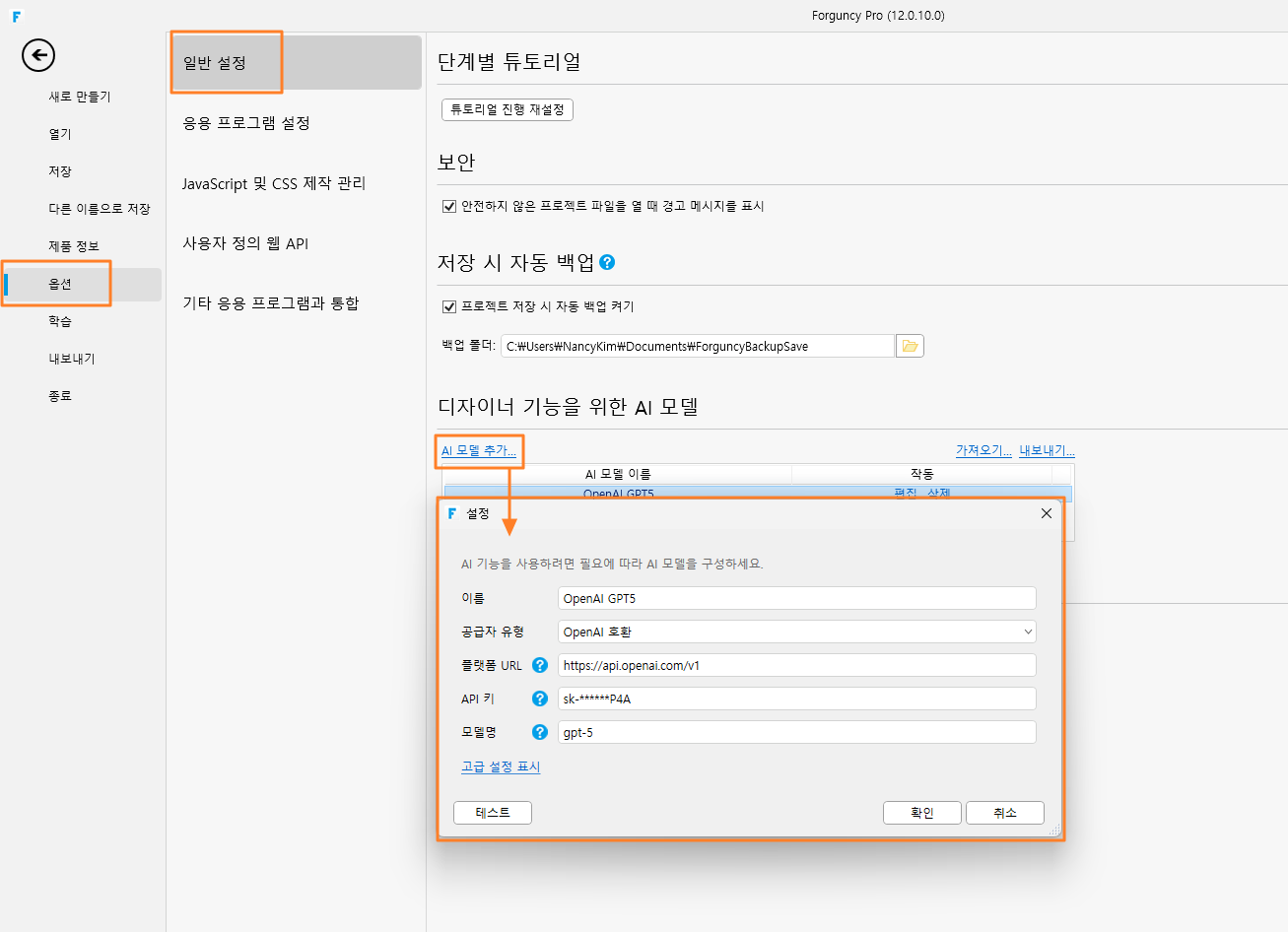The width and height of the screenshot is (1288, 932).
Task: Click the 백업 폴더: label
Action: point(469,346)
